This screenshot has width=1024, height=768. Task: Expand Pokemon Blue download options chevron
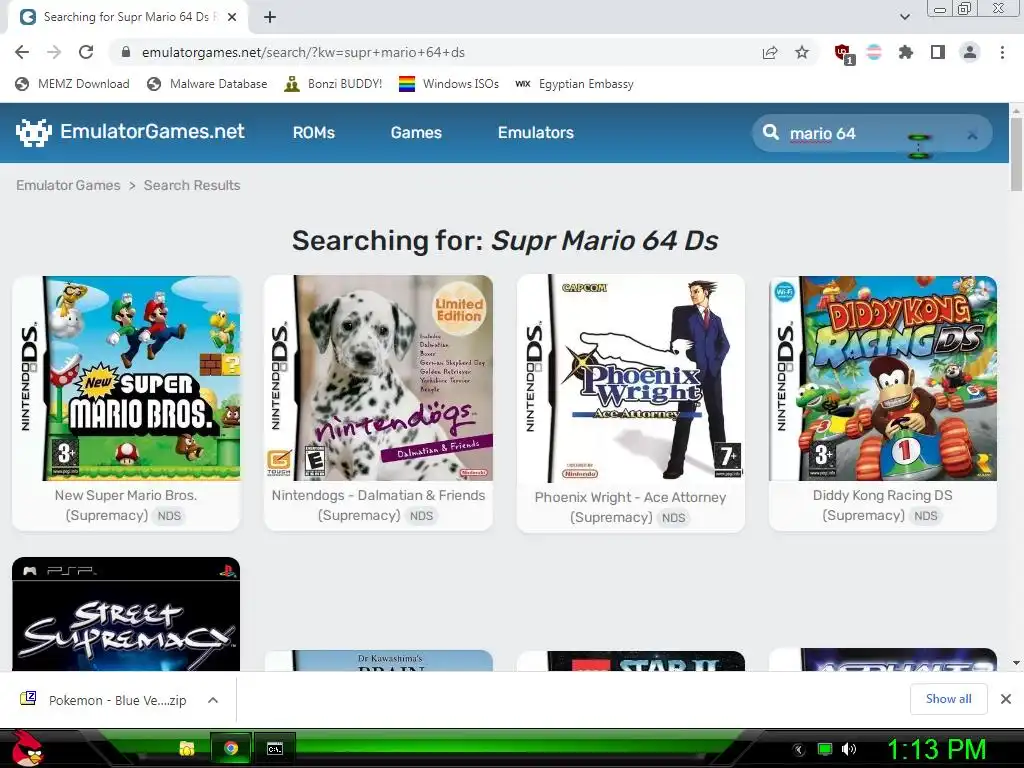click(x=213, y=700)
